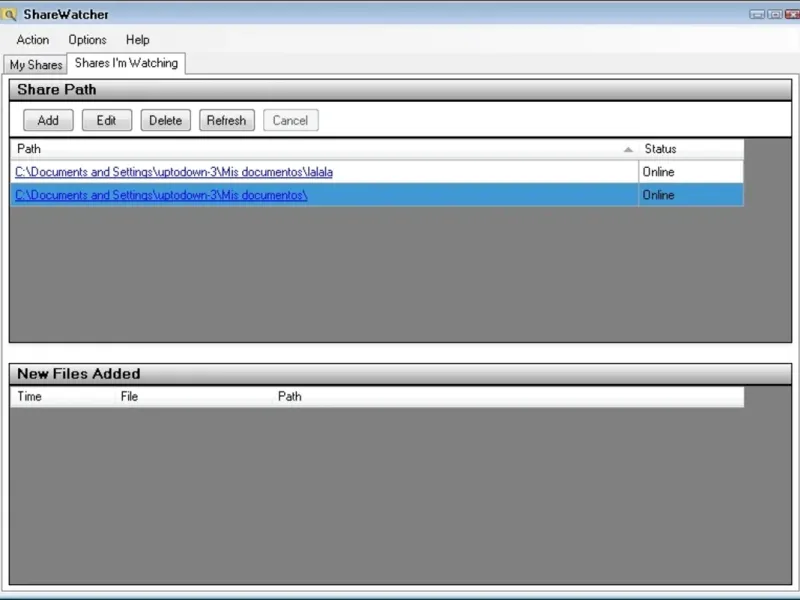800x600 pixels.
Task: Refresh the watched shares list
Action: point(227,120)
